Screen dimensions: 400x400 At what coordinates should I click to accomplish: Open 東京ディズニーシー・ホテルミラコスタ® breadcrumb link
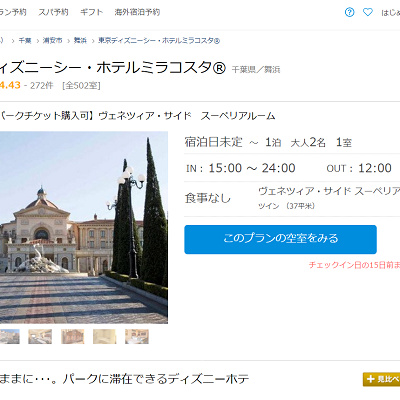159,41
